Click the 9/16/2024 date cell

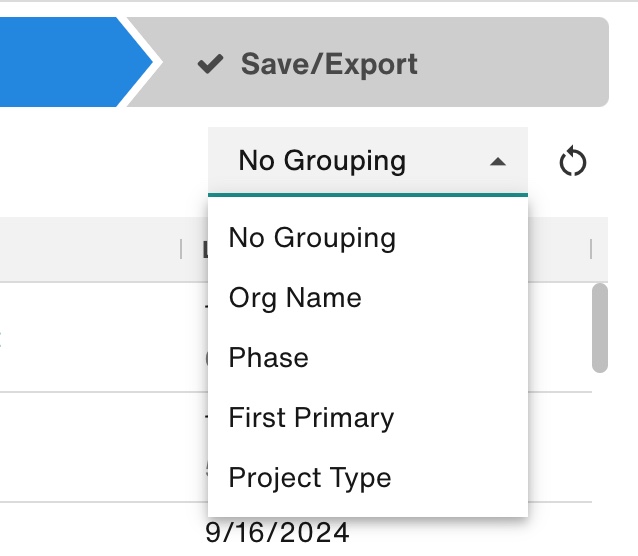pyautogui.click(x=277, y=533)
